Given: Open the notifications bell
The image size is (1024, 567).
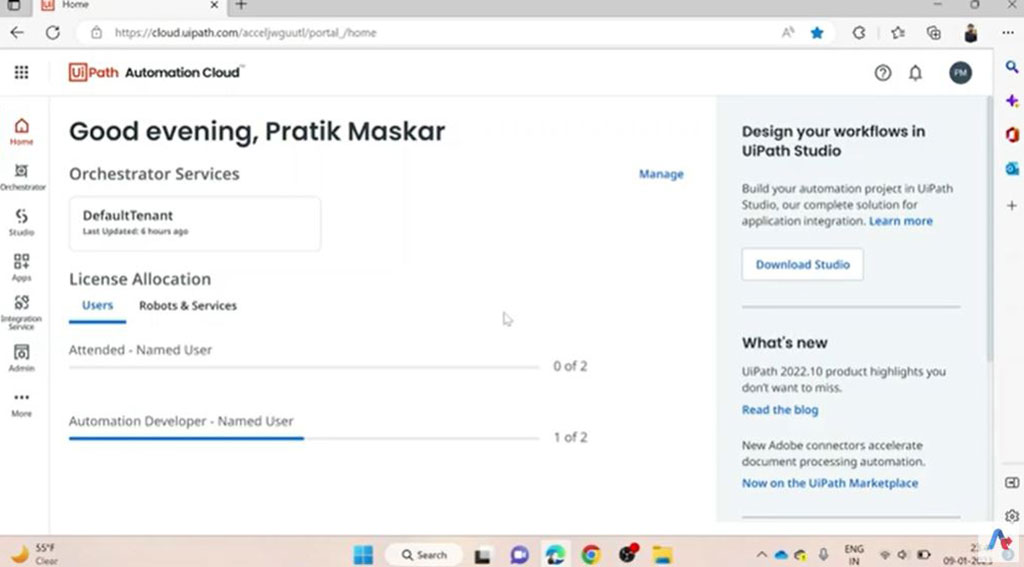Looking at the screenshot, I should pyautogui.click(x=916, y=73).
